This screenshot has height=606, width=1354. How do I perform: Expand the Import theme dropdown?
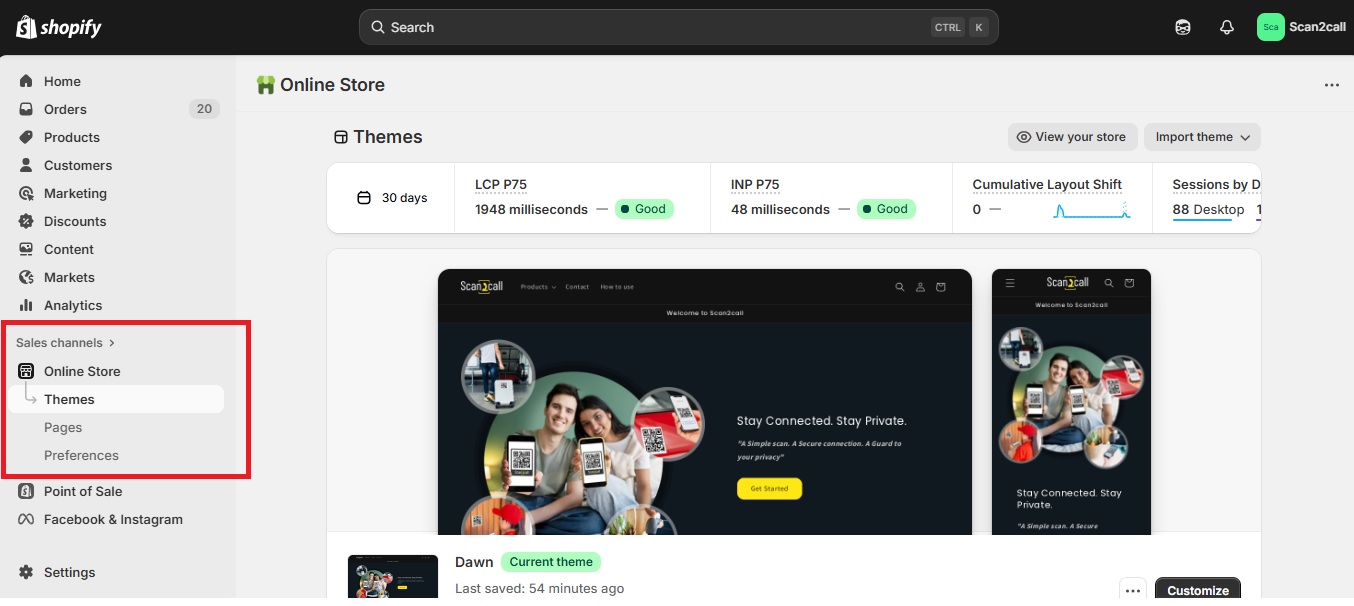coord(1202,137)
